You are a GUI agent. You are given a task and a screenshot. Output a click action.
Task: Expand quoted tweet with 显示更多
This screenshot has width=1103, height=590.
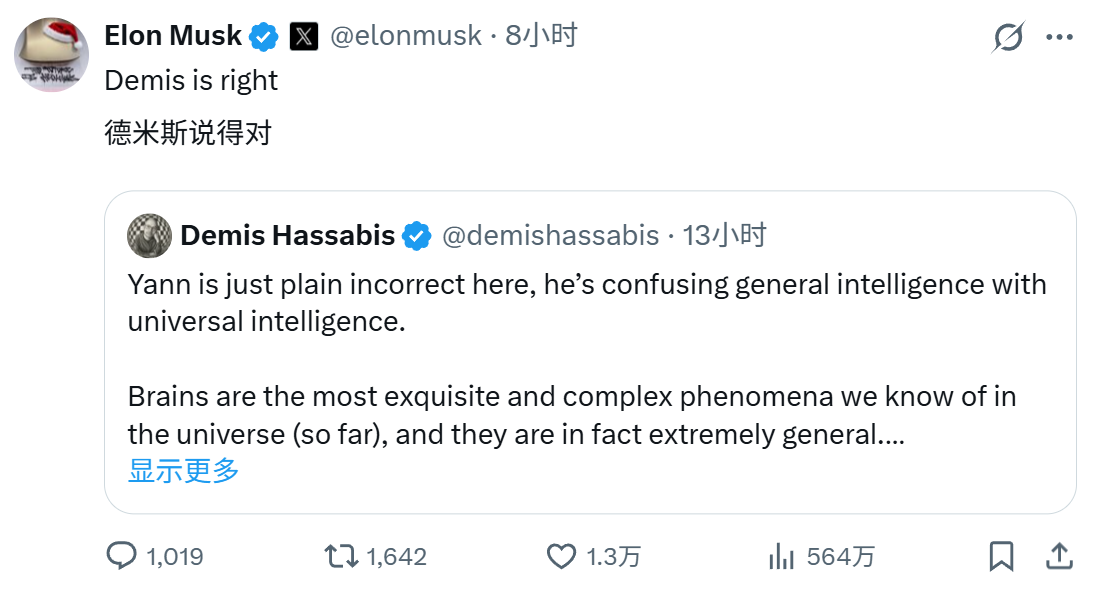click(x=184, y=470)
